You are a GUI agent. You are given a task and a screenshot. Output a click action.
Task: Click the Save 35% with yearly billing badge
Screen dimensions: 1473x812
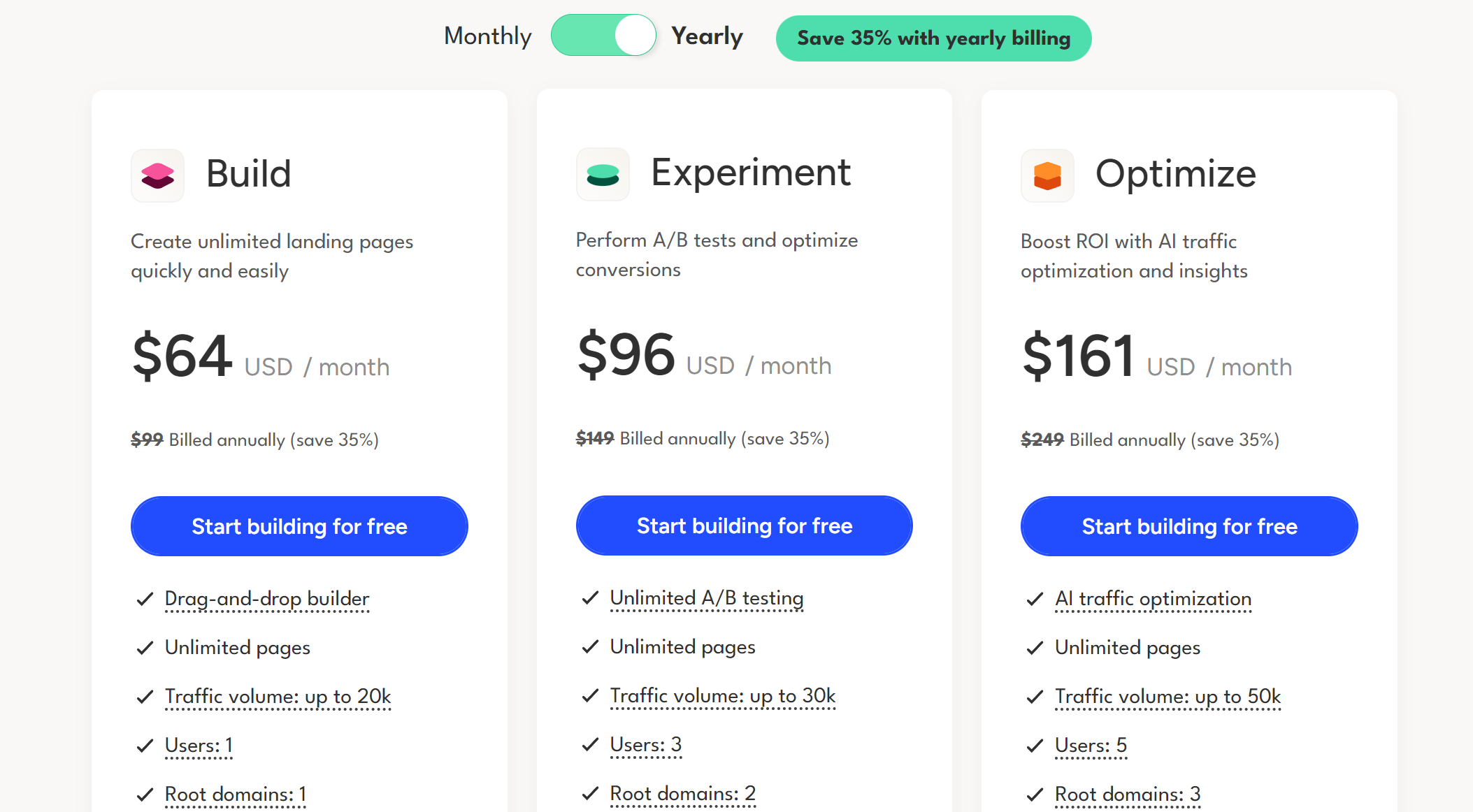[x=933, y=38]
